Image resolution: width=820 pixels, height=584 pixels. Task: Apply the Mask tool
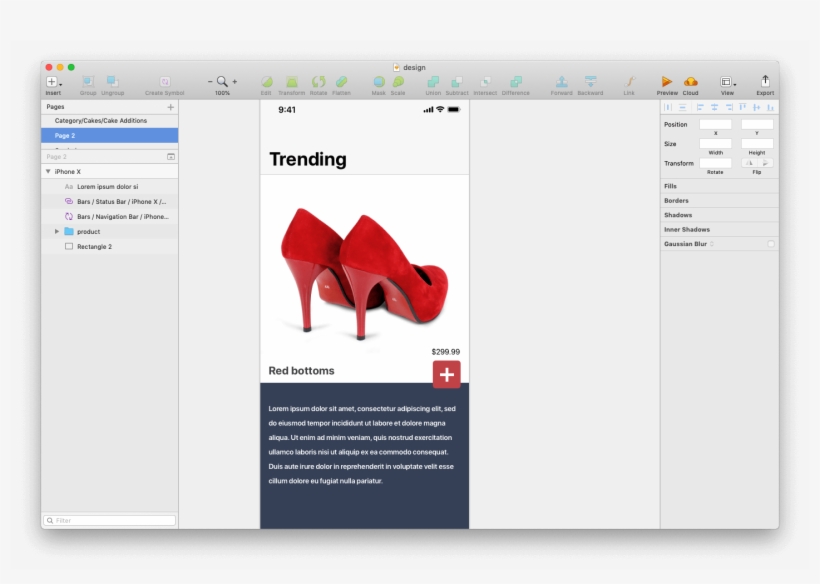[x=379, y=82]
